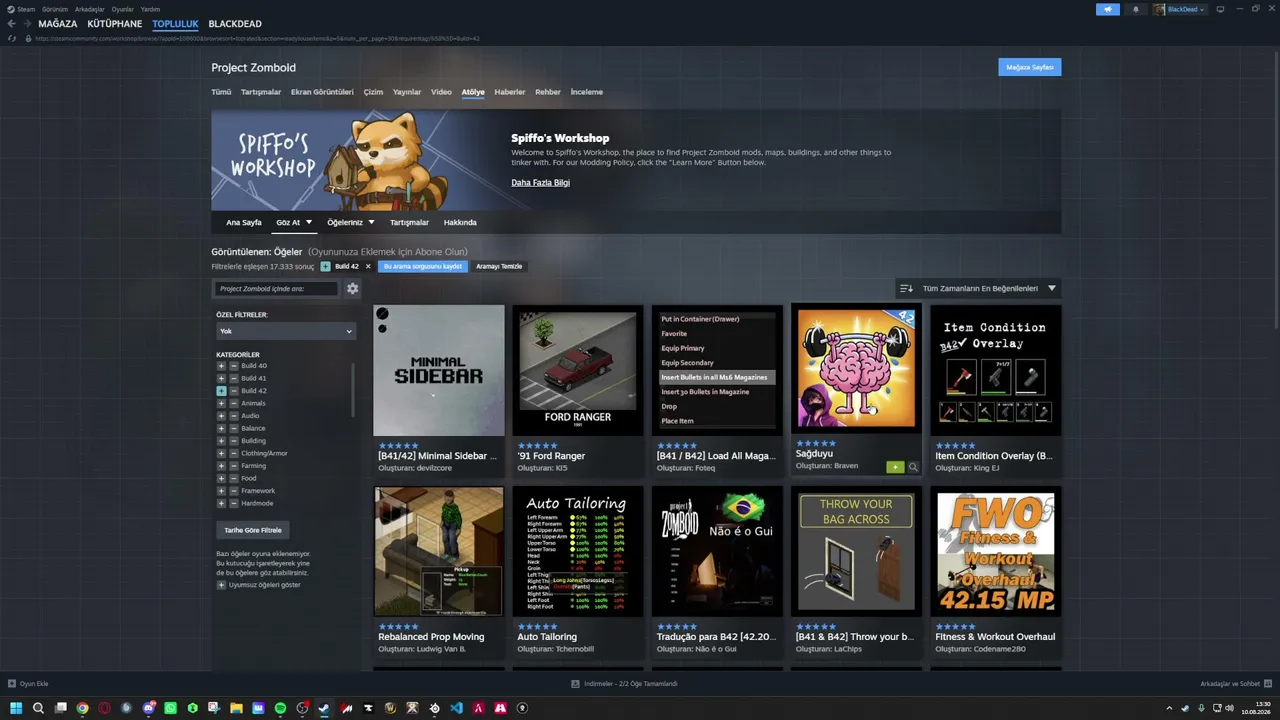Open the notifications bell

(x=1135, y=9)
